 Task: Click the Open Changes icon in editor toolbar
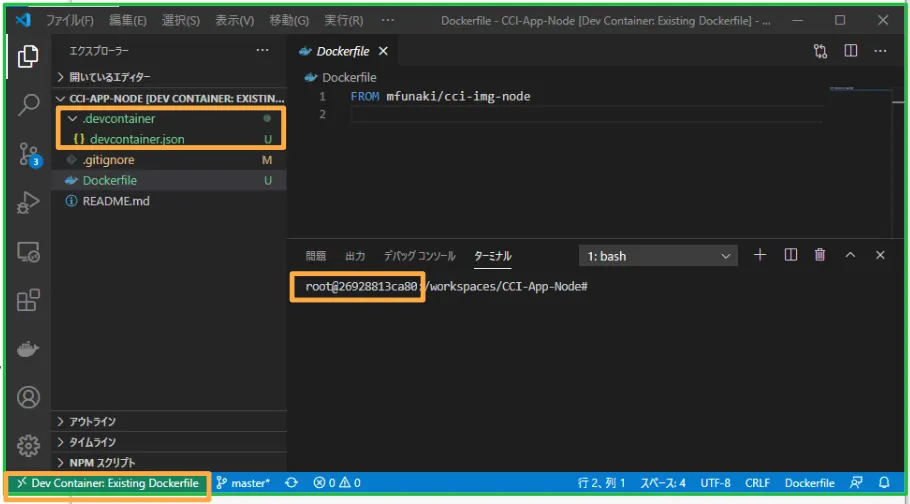point(820,51)
